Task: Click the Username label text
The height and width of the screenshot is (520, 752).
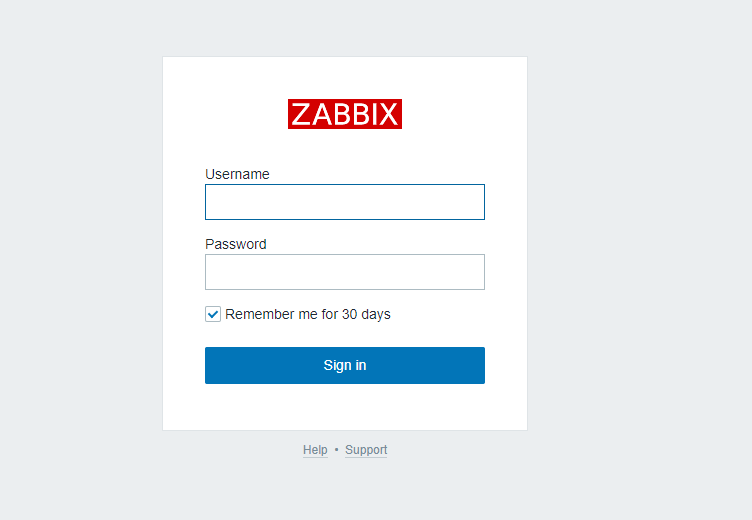Action: coord(237,174)
